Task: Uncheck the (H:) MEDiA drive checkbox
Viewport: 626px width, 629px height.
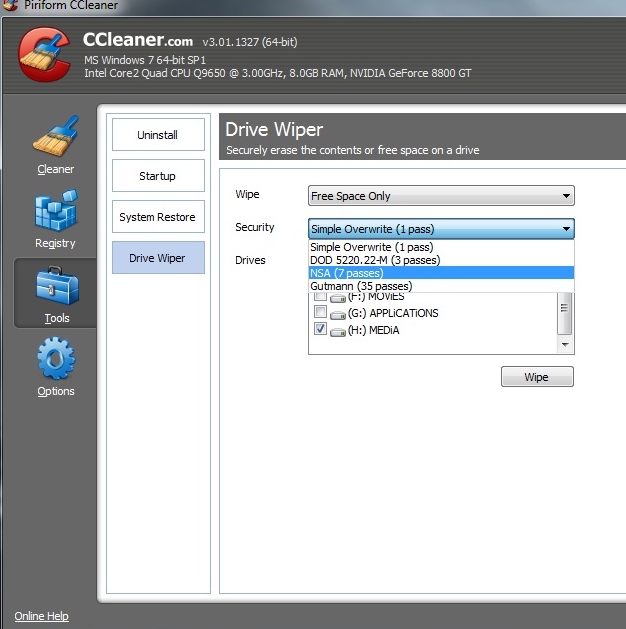Action: (320, 329)
